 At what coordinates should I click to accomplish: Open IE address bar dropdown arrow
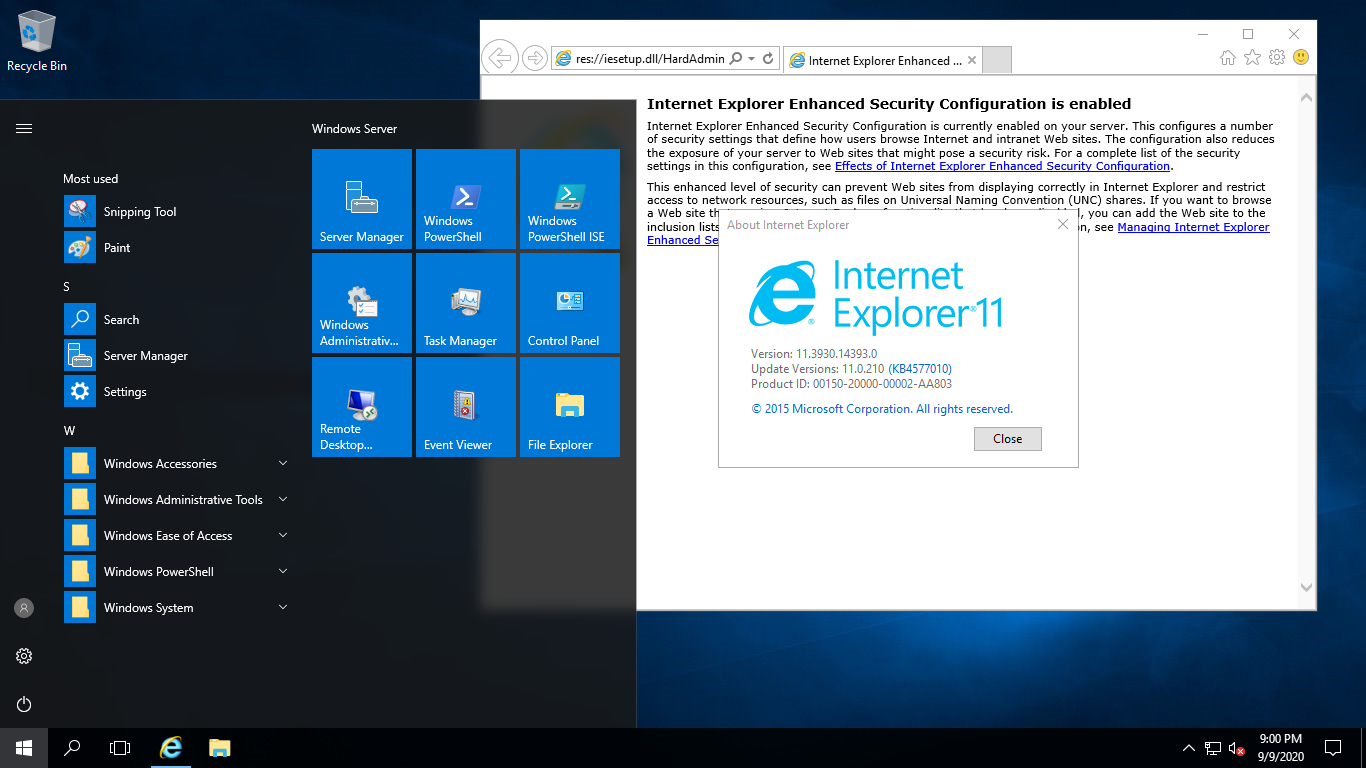point(752,59)
